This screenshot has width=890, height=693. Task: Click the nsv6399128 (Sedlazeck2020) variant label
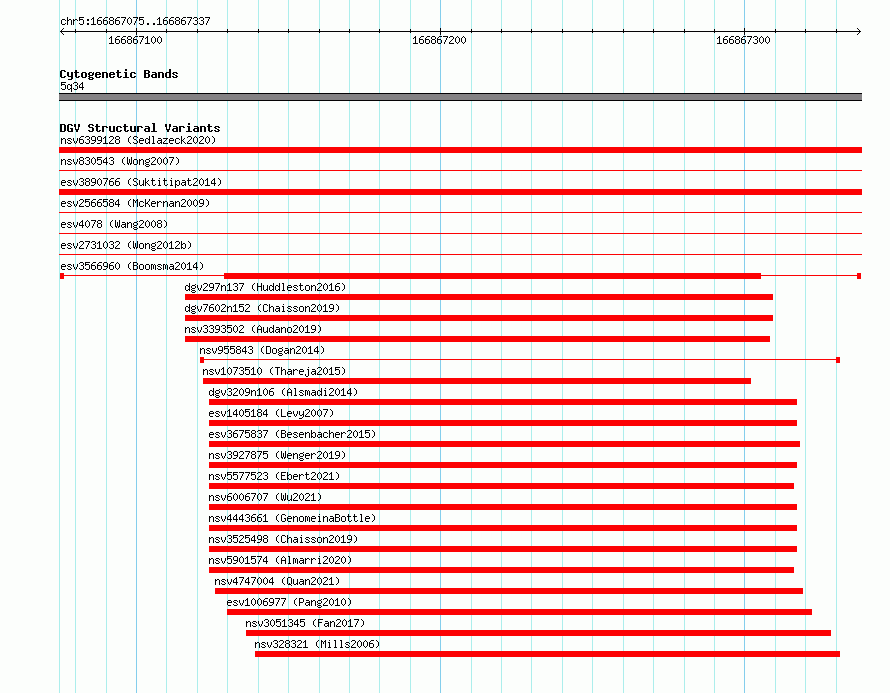[138, 140]
